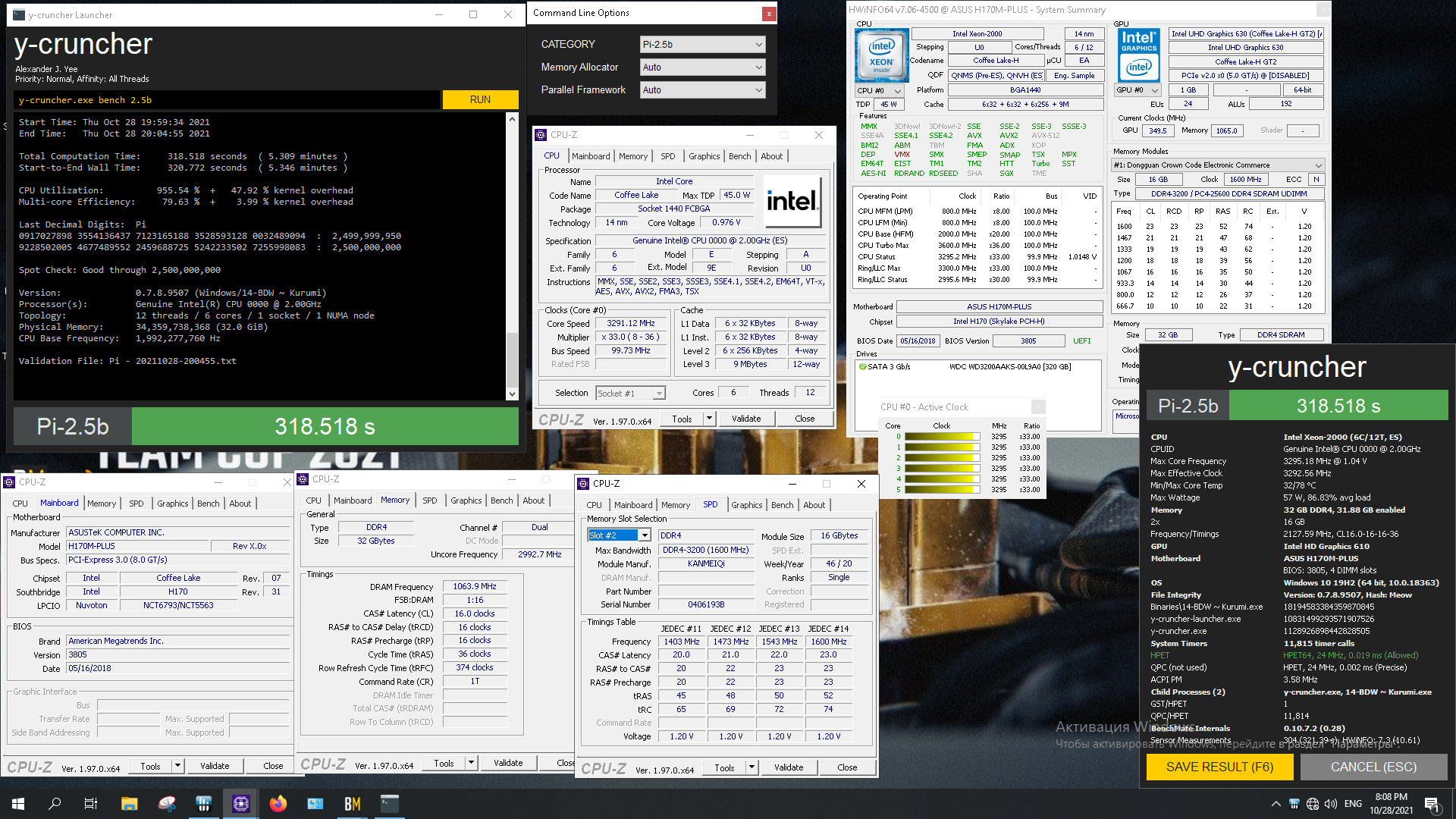Click the BenchMate BM taskbar icon
The height and width of the screenshot is (819, 1456).
point(353,804)
